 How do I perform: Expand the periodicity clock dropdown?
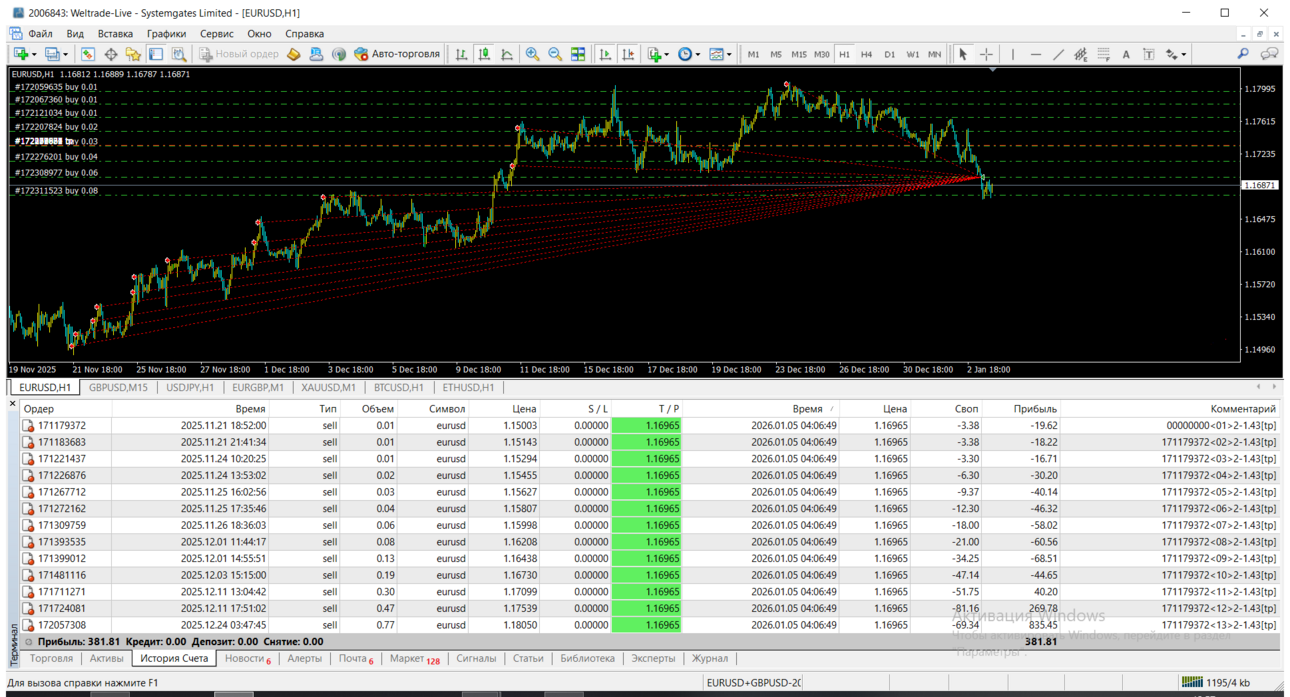(697, 54)
